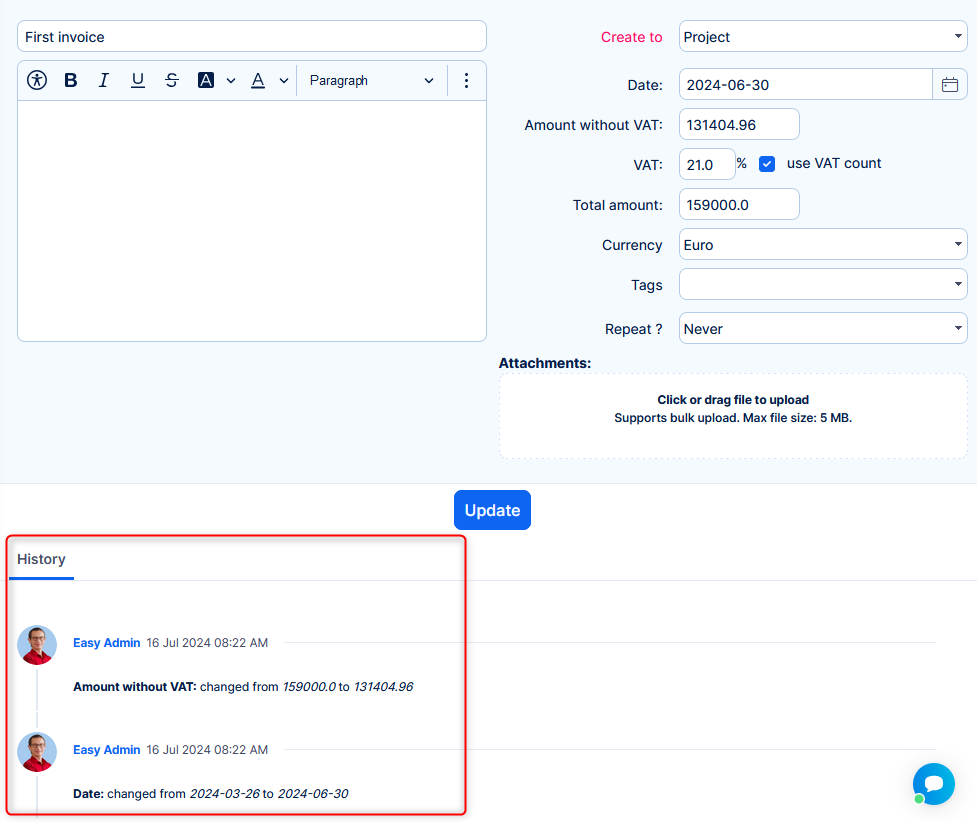
Task: Open the Repeat Never dropdown
Action: tap(822, 329)
